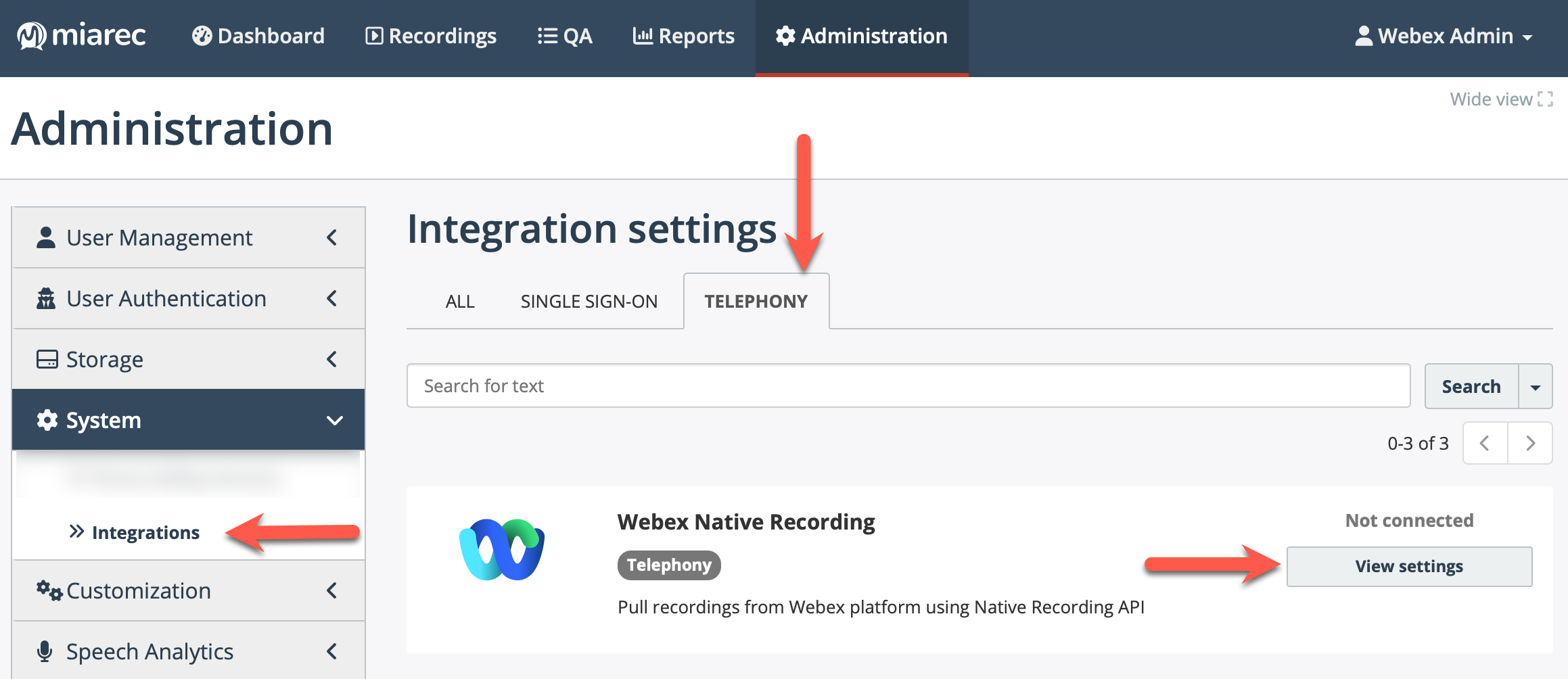Select the Recordings navigation icon
Screen dimensions: 1568x679
pyautogui.click(x=374, y=35)
